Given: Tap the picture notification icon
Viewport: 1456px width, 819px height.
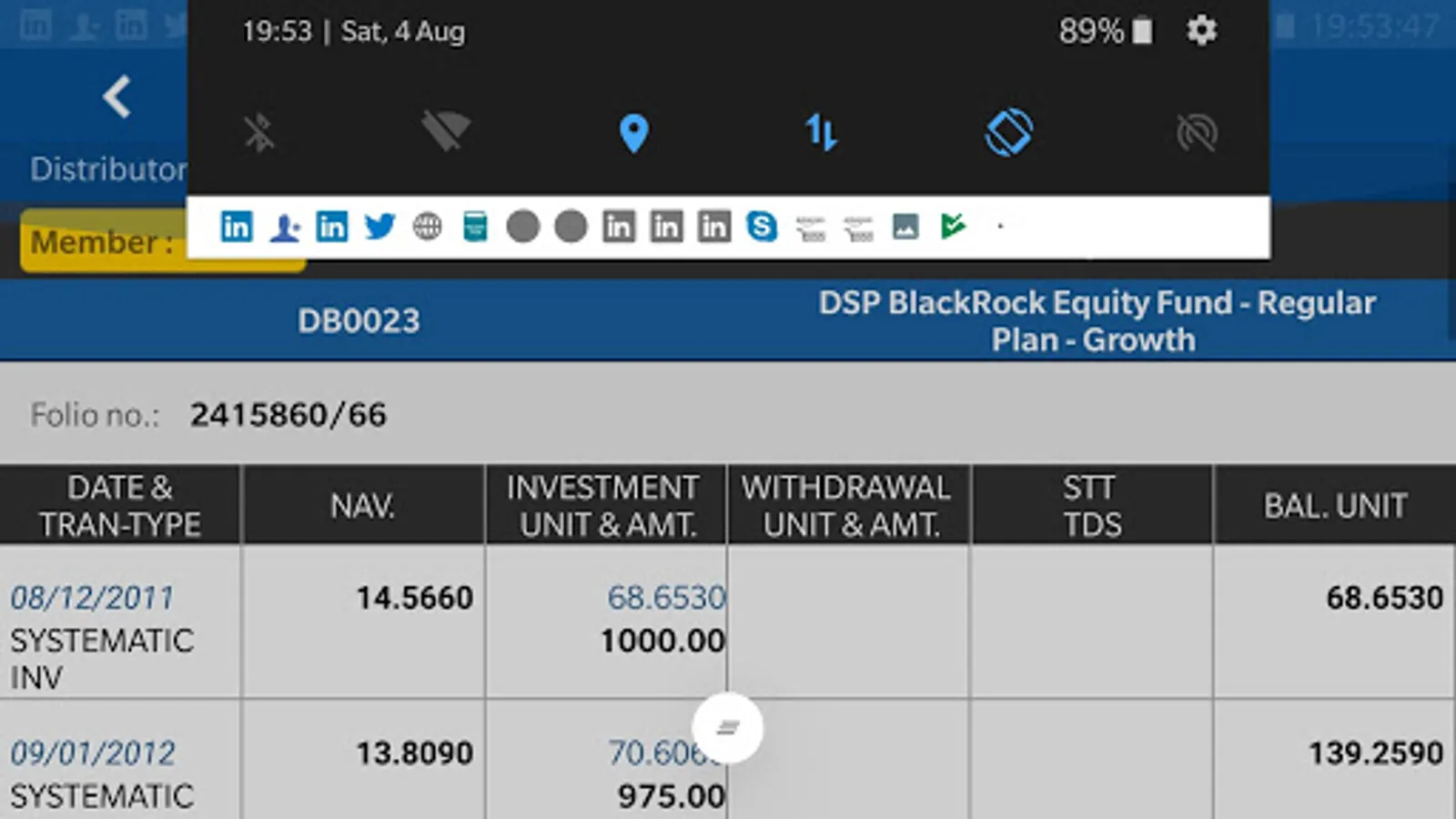Looking at the screenshot, I should [x=905, y=227].
